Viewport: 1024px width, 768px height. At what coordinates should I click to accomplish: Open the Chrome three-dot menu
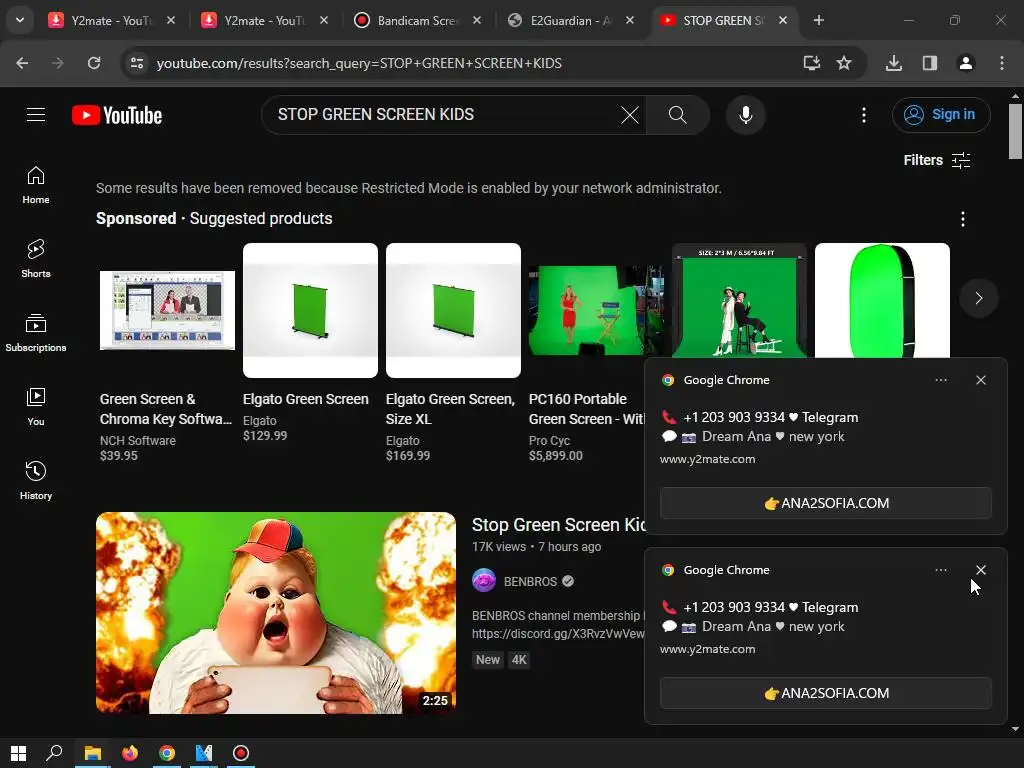pyautogui.click(x=1002, y=63)
